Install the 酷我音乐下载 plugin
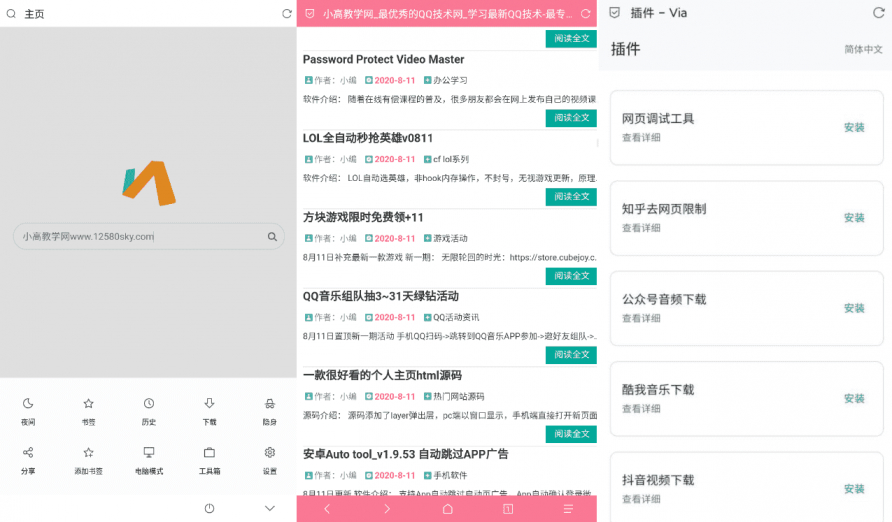This screenshot has width=892, height=522. tap(854, 399)
